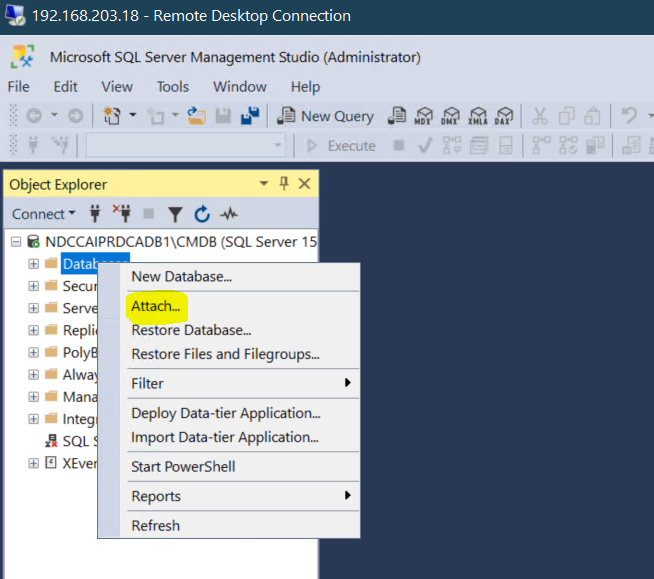Choose Deploy Data-tier Application...
Viewport: 654px width, 579px height.
[x=229, y=413]
